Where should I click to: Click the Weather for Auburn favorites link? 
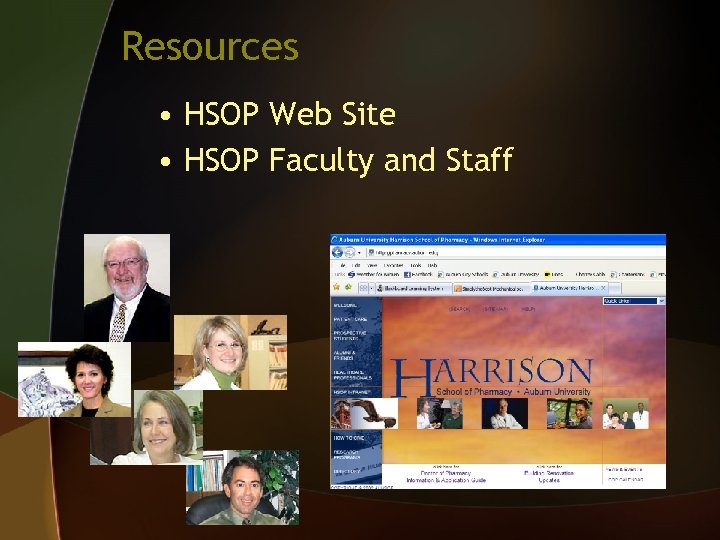click(373, 275)
